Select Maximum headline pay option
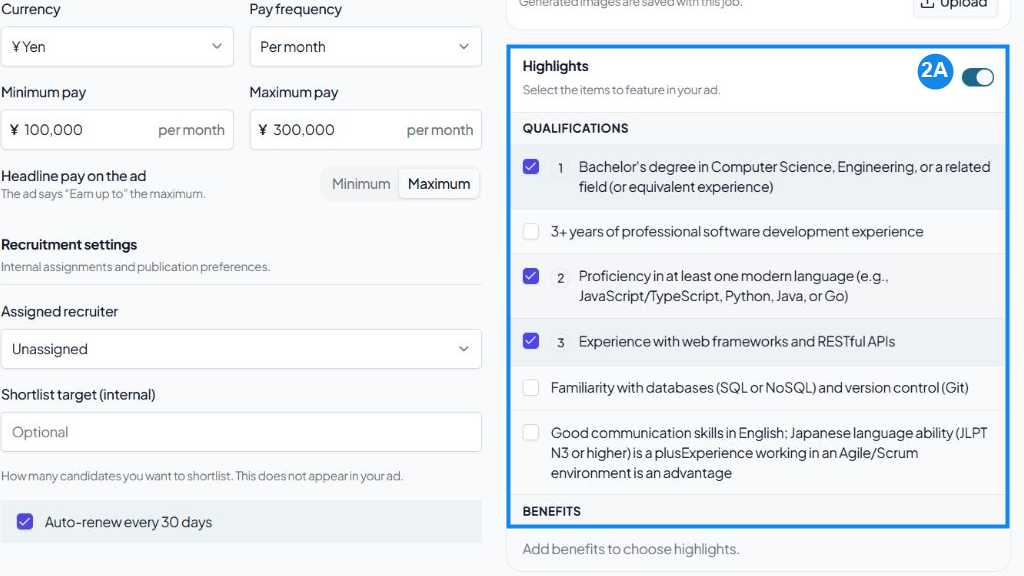 coord(439,184)
